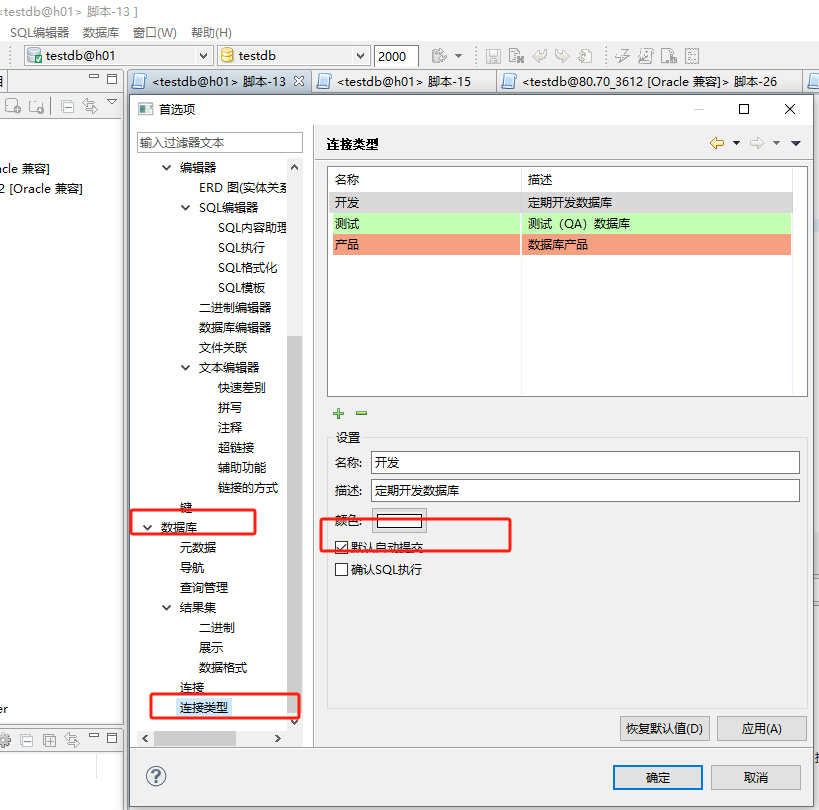The image size is (819, 810).
Task: Click the transaction mode toolbar icon
Action: click(x=439, y=55)
